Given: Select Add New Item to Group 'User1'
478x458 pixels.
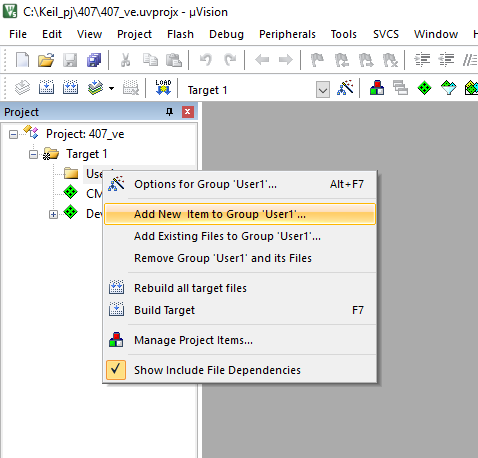Looking at the screenshot, I should coord(240,214).
